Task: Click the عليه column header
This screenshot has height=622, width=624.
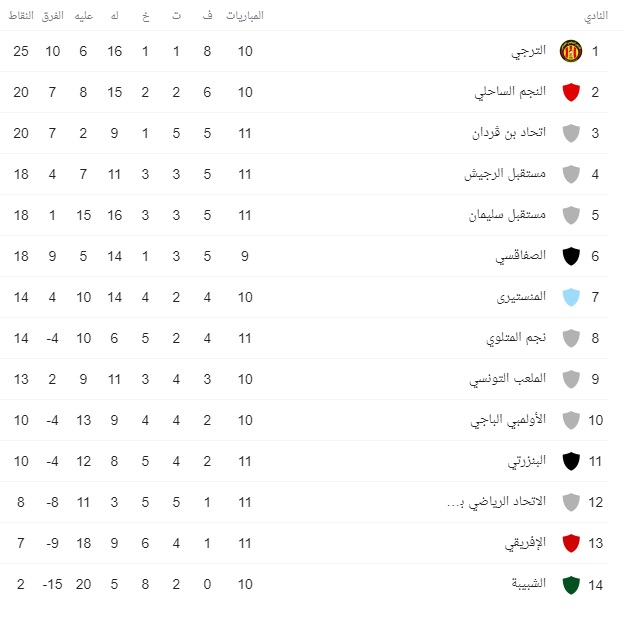Action: (84, 16)
